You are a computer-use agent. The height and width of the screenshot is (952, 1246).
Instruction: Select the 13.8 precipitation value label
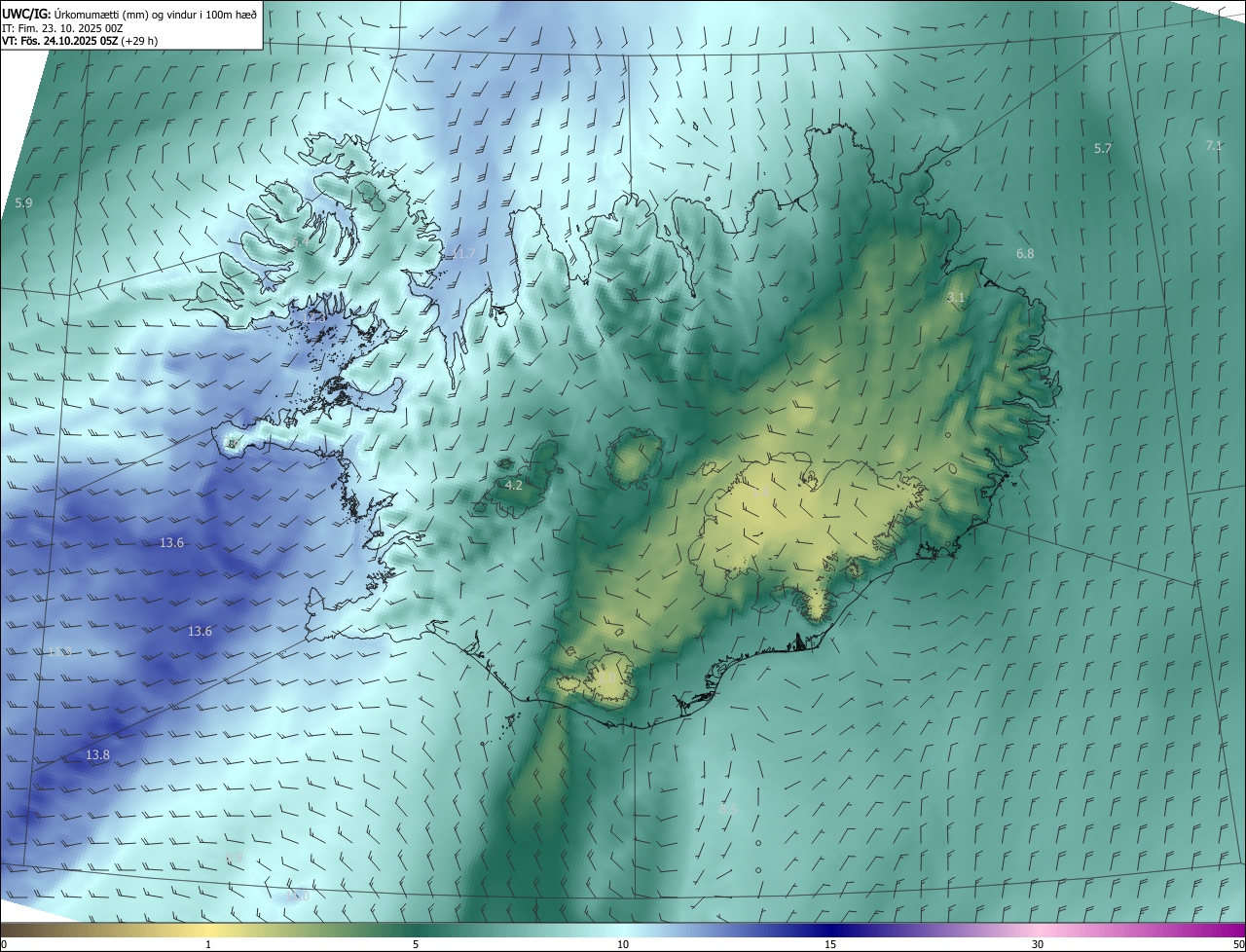point(97,755)
